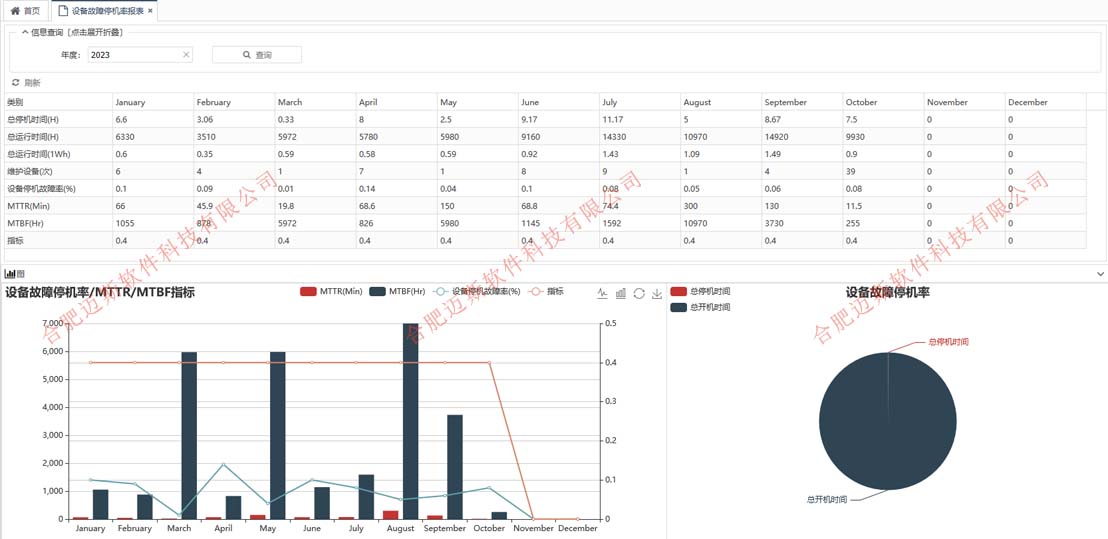The height and width of the screenshot is (539, 1108).
Task: Toggle MTTR(Min) series in chart legend
Action: click(330, 292)
